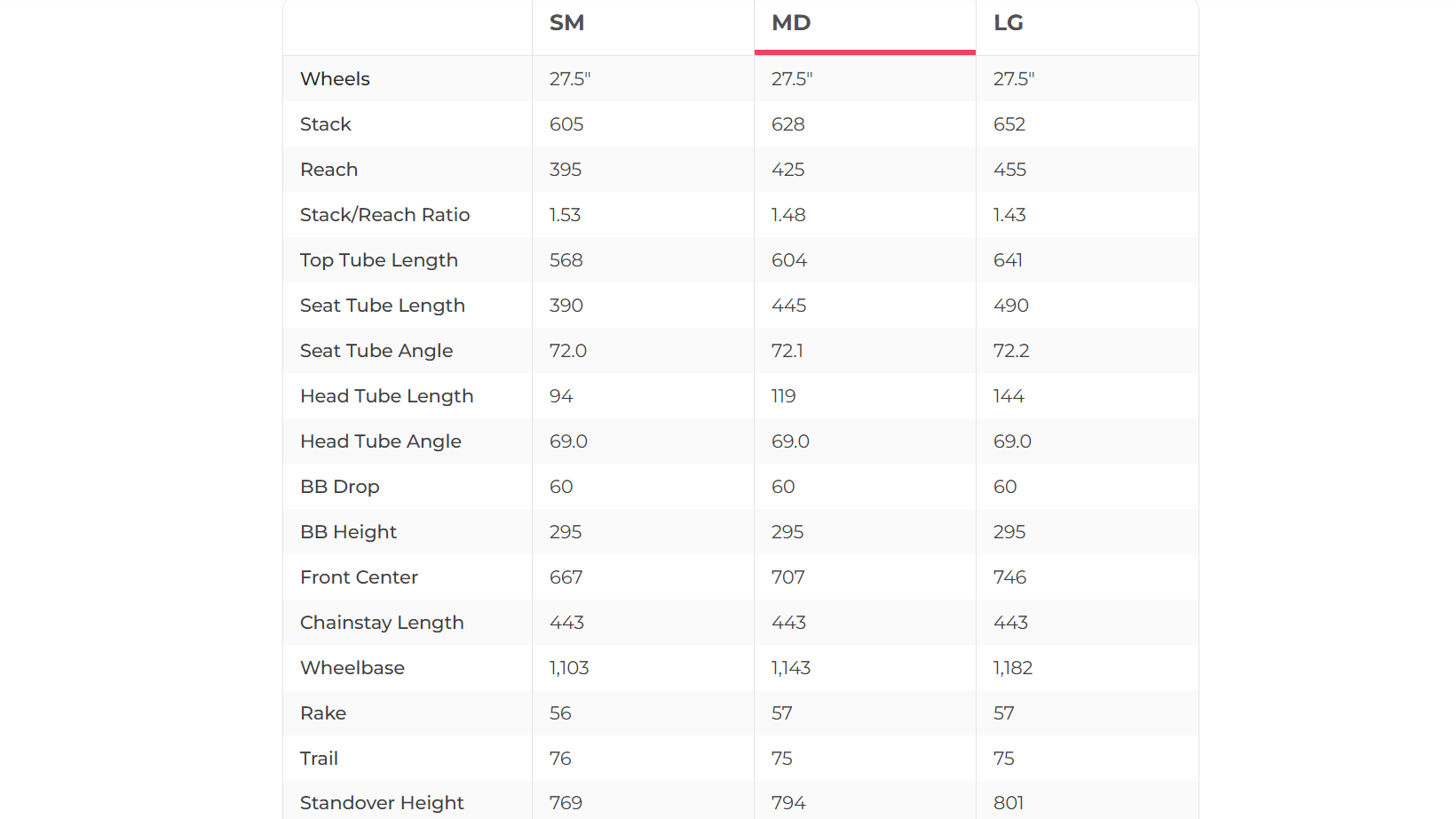
Task: Click the Wheelbase row label
Action: tap(352, 668)
